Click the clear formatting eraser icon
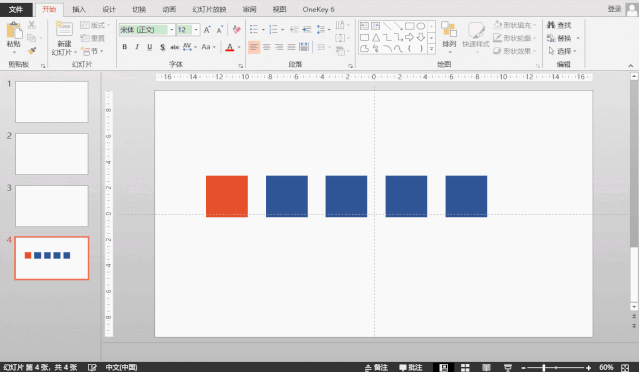 [x=236, y=29]
